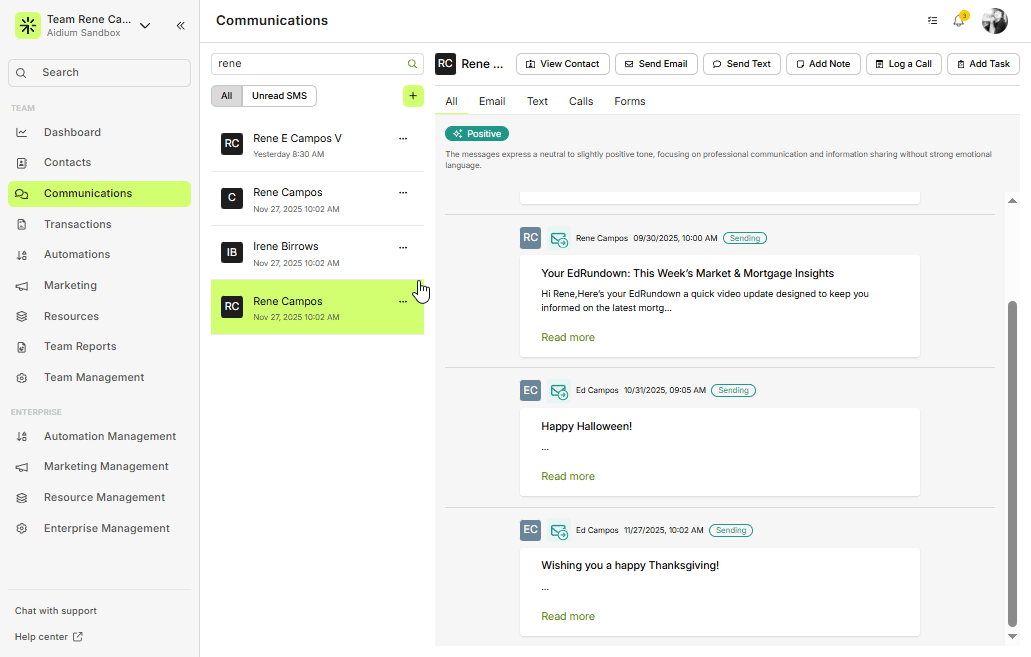This screenshot has height=657, width=1031.
Task: Click the Add Task button
Action: click(983, 64)
